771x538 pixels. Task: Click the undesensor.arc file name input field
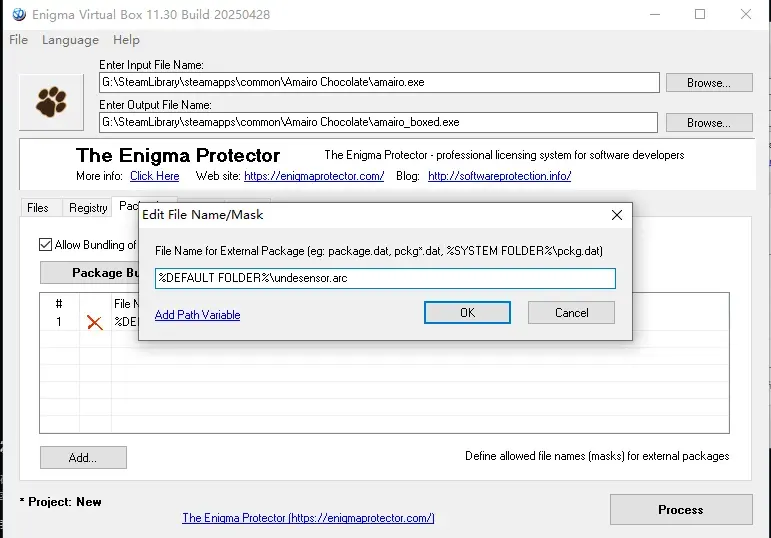pyautogui.click(x=385, y=278)
